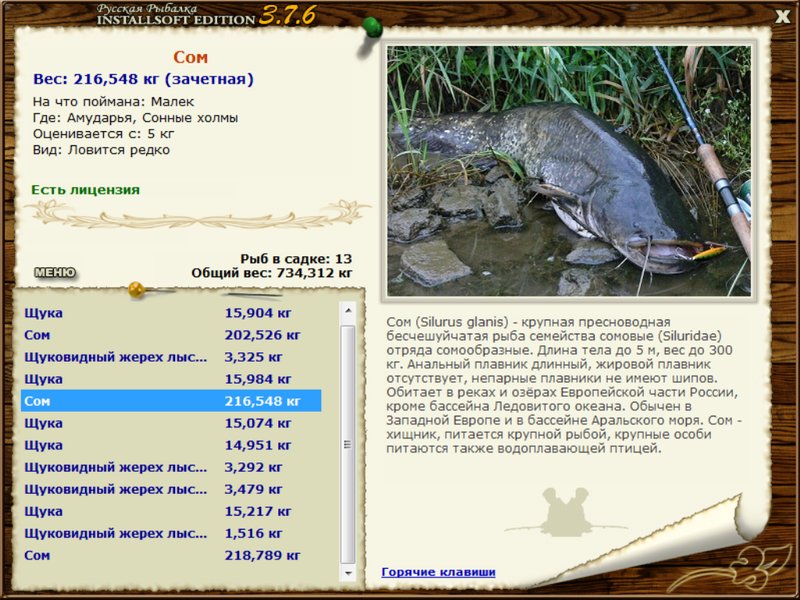
Task: Select the Щуковидный жерех 3,292 кг row
Action: pyautogui.click(x=171, y=467)
